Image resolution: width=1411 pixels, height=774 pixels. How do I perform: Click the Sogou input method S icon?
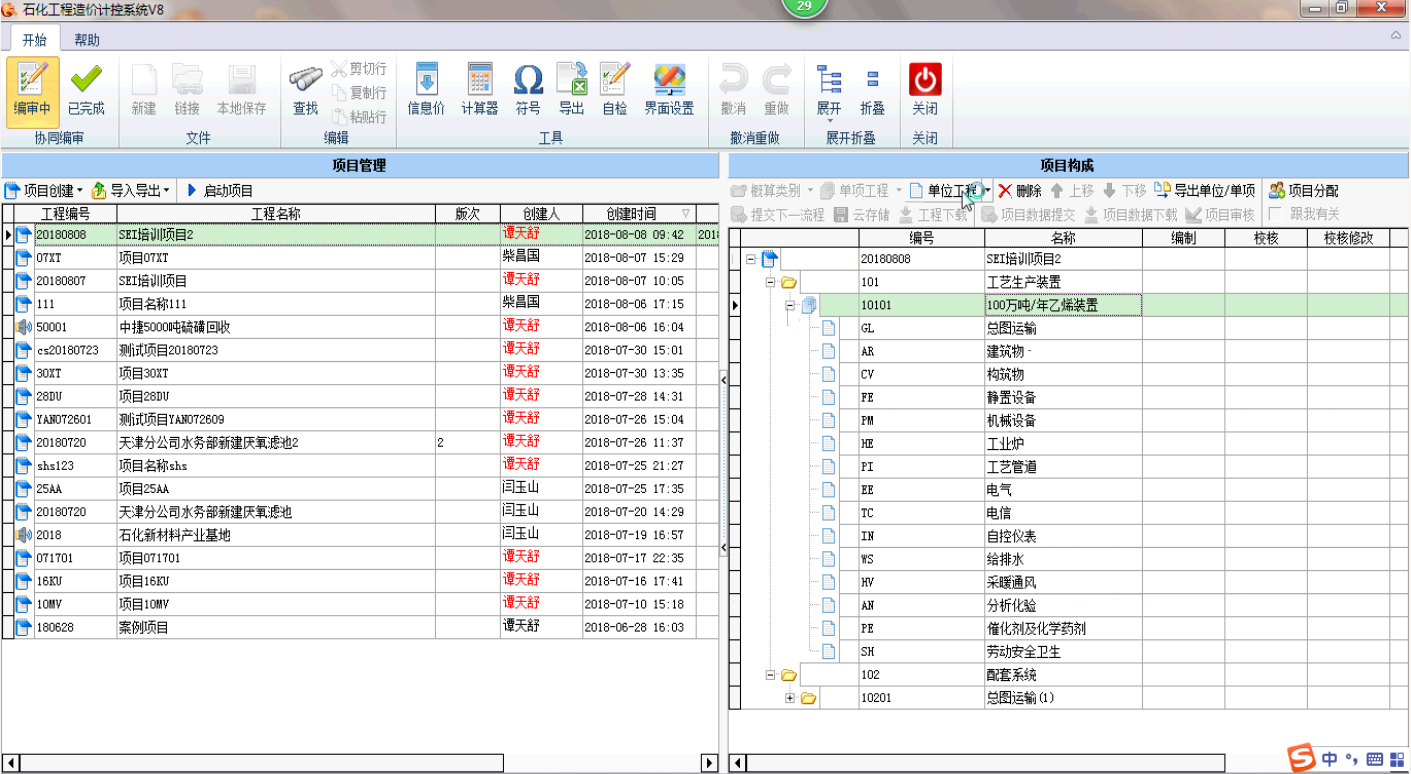click(x=1301, y=759)
